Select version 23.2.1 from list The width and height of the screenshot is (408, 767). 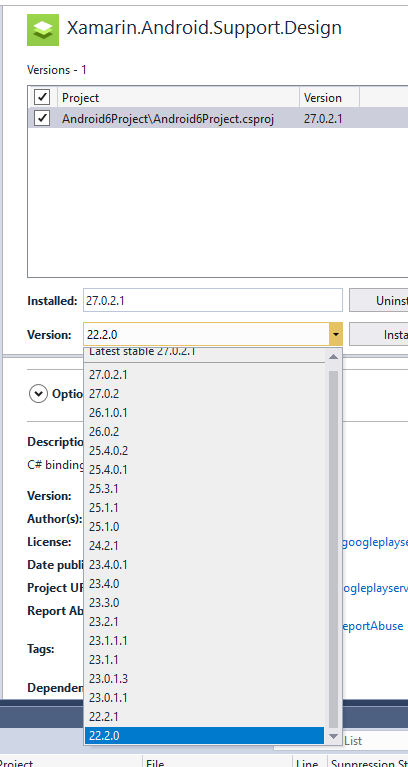(204, 622)
